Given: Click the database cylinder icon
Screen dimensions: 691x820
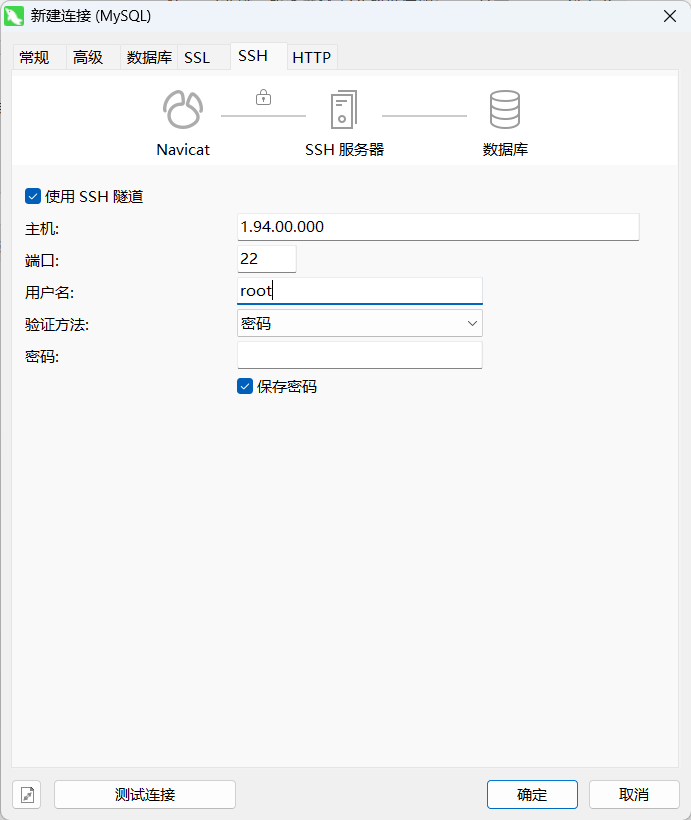Looking at the screenshot, I should click(x=504, y=109).
